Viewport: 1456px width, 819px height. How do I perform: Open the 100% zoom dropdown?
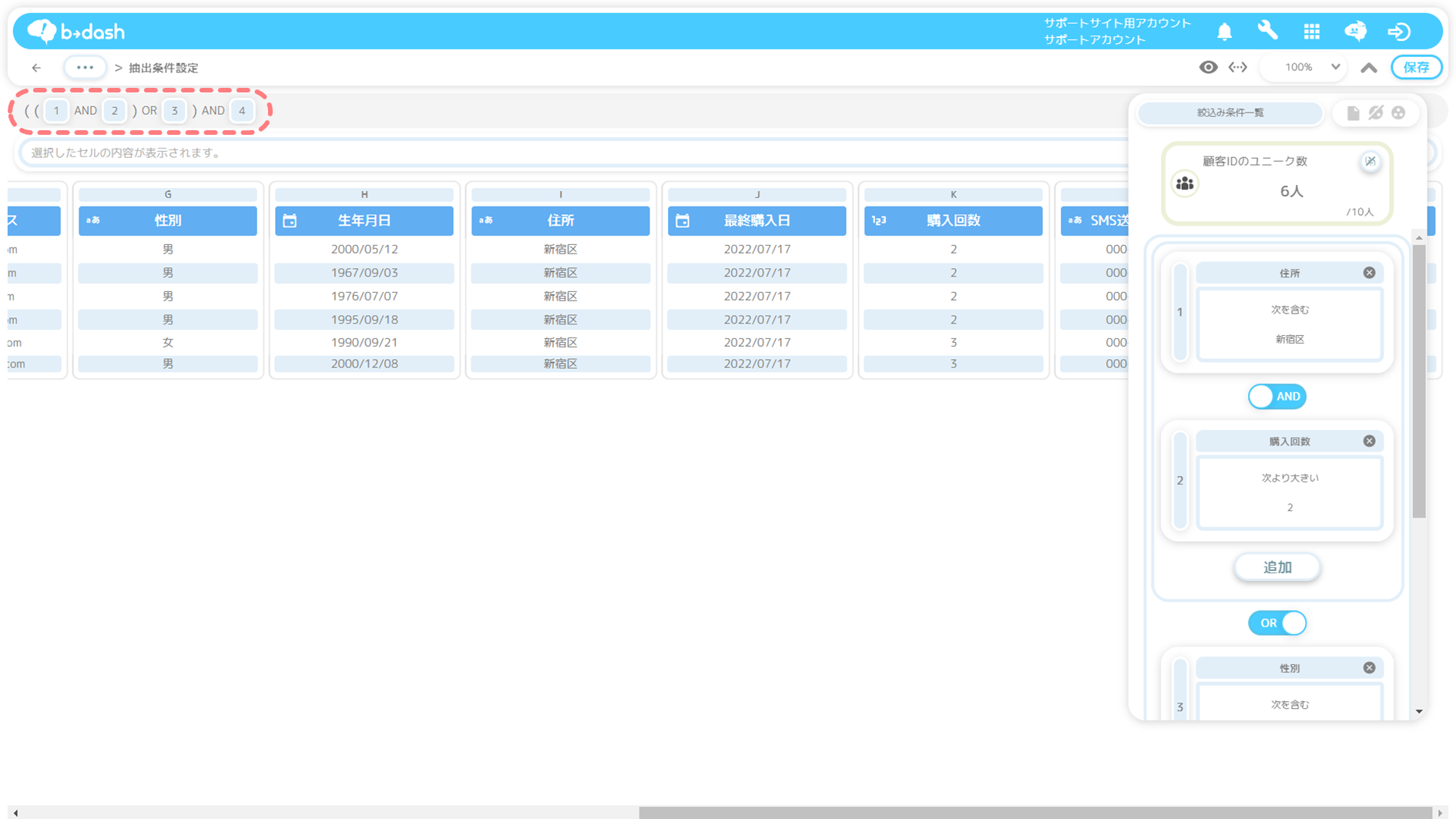[1305, 68]
